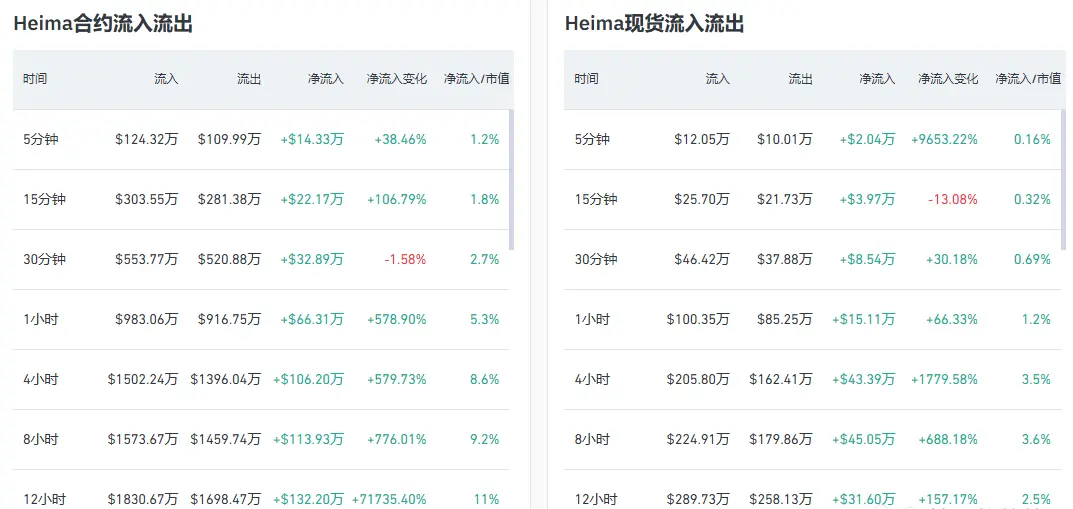
Task: Click the +579.73% change value
Action: (x=397, y=379)
